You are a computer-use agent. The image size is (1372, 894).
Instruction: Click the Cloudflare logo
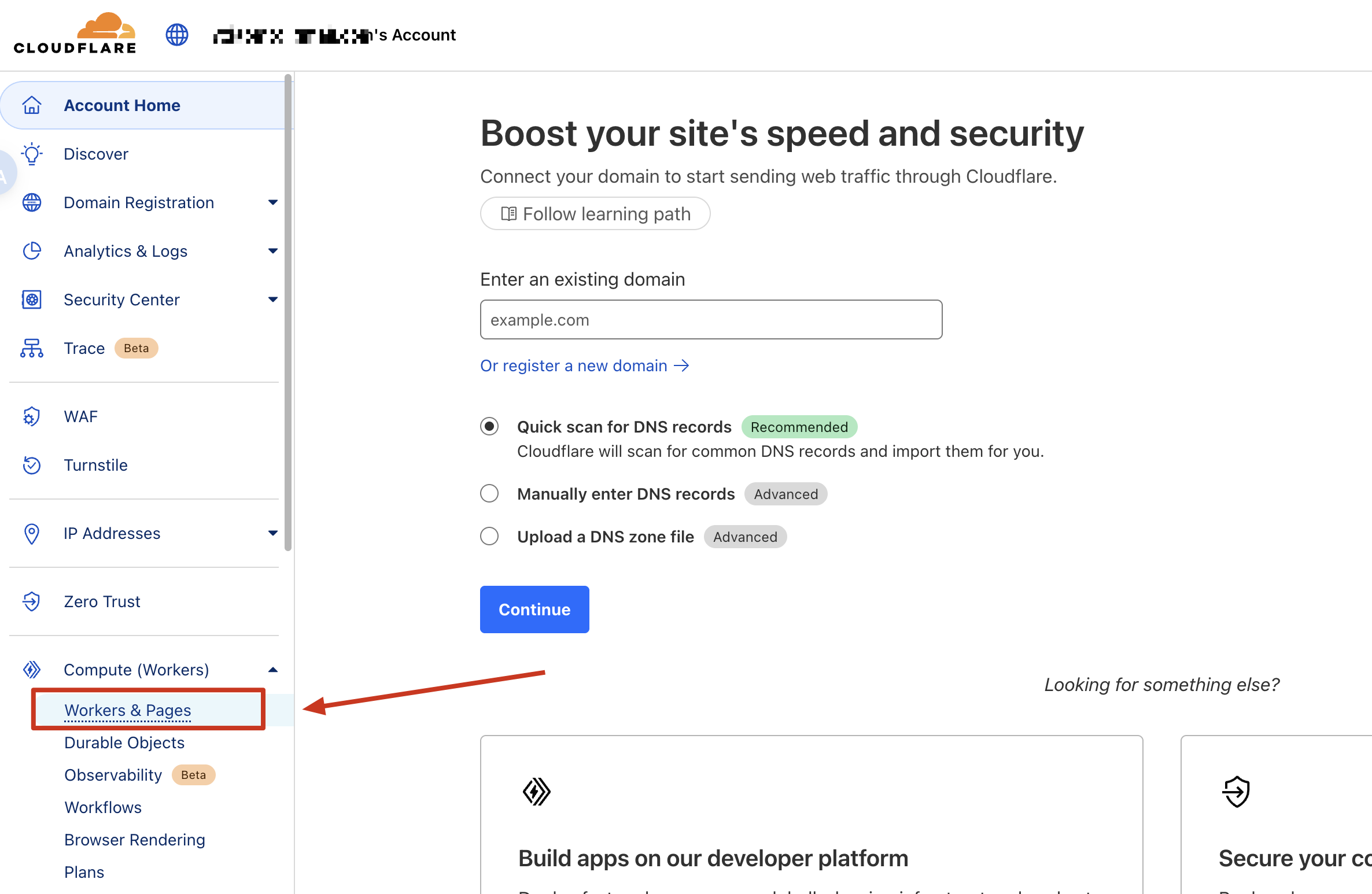coord(75,34)
